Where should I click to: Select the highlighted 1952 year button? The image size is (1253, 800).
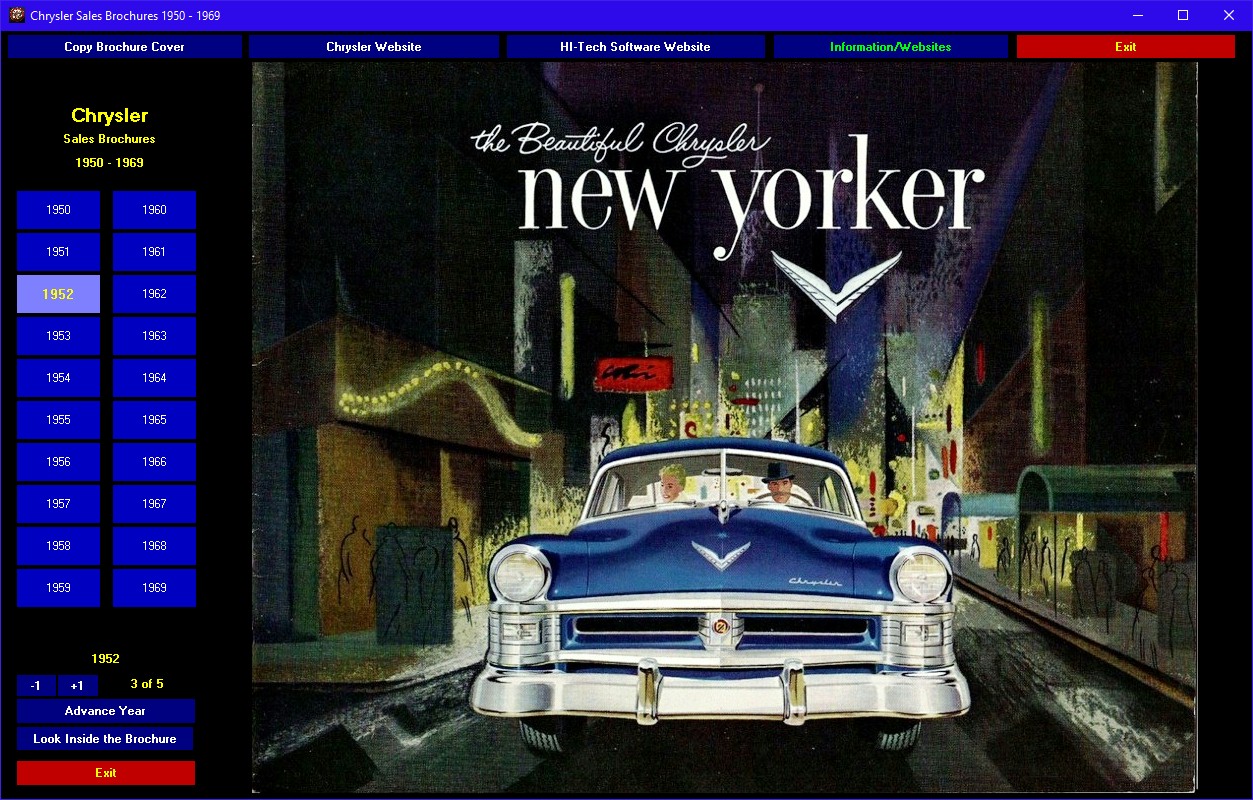point(58,294)
